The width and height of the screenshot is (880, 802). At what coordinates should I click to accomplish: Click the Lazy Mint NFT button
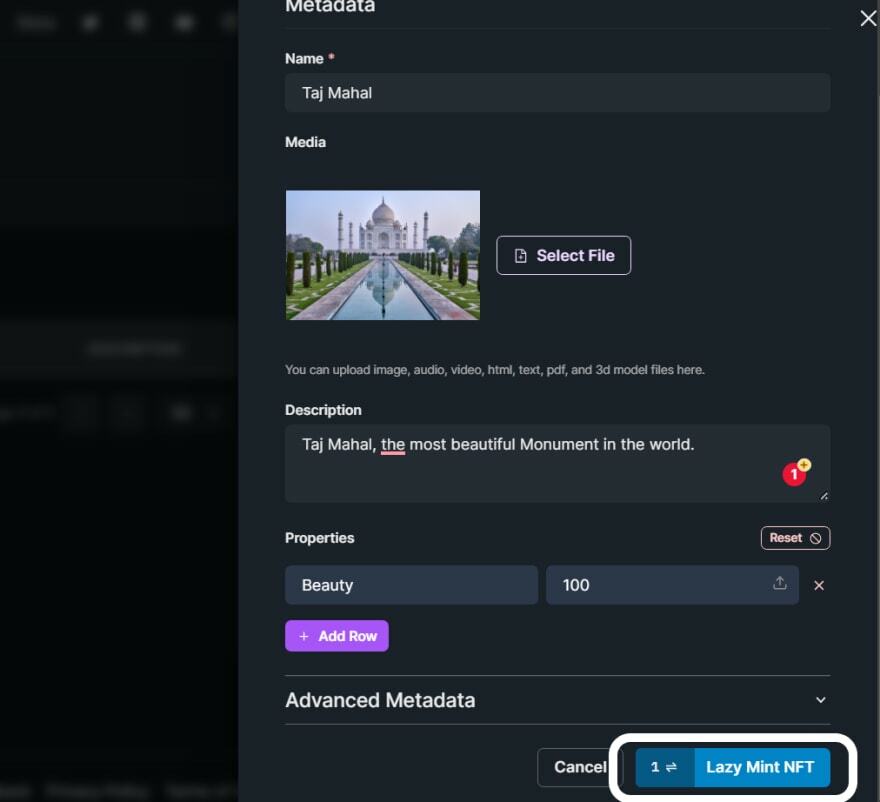click(760, 767)
